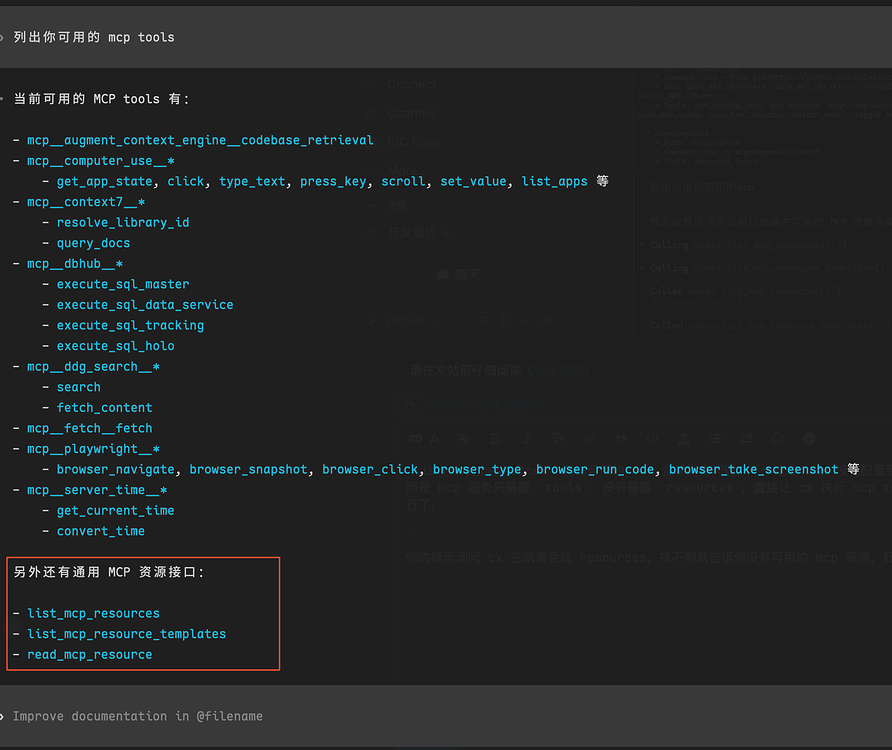Click the 'query_docs' item
Image resolution: width=892 pixels, height=750 pixels.
coord(93,243)
